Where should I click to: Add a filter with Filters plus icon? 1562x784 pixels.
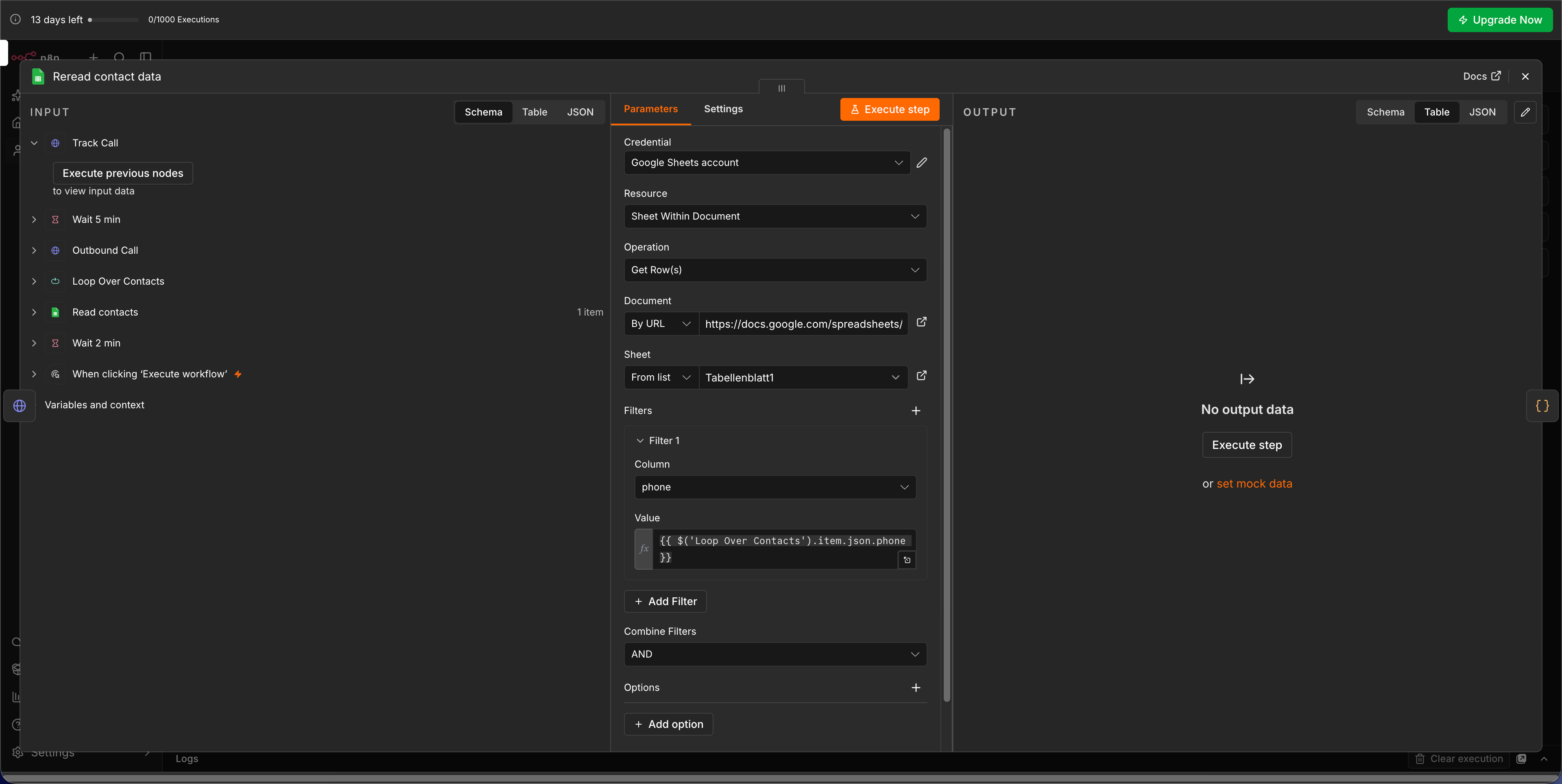coord(916,410)
